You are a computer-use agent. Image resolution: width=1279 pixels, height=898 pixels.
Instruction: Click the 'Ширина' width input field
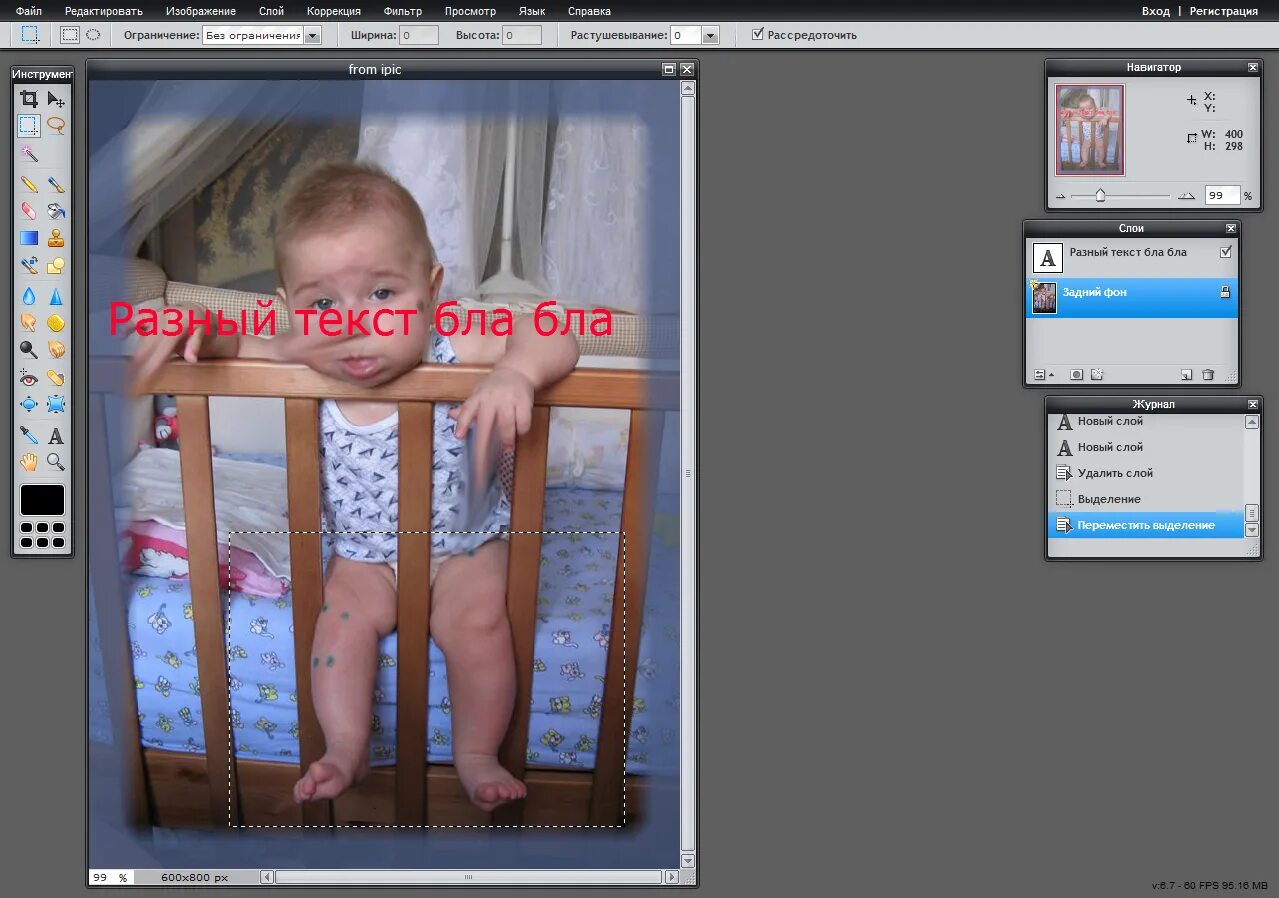tap(419, 35)
